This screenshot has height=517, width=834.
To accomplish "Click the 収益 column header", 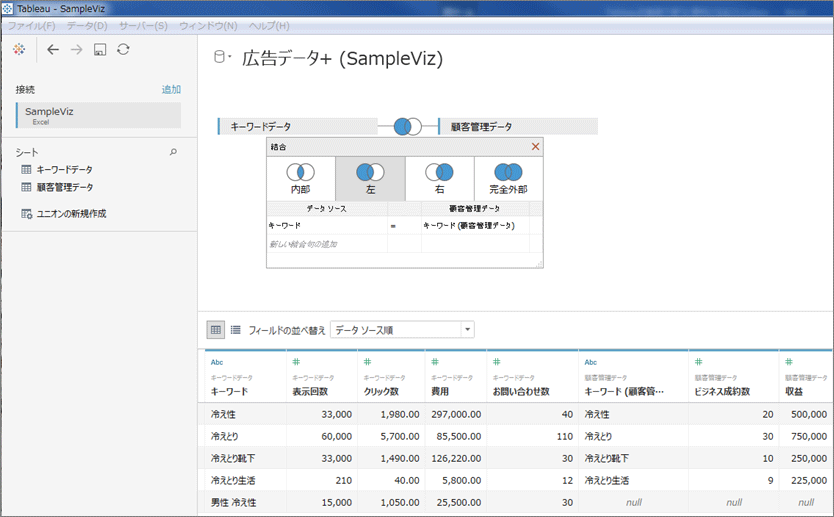I will pos(794,391).
